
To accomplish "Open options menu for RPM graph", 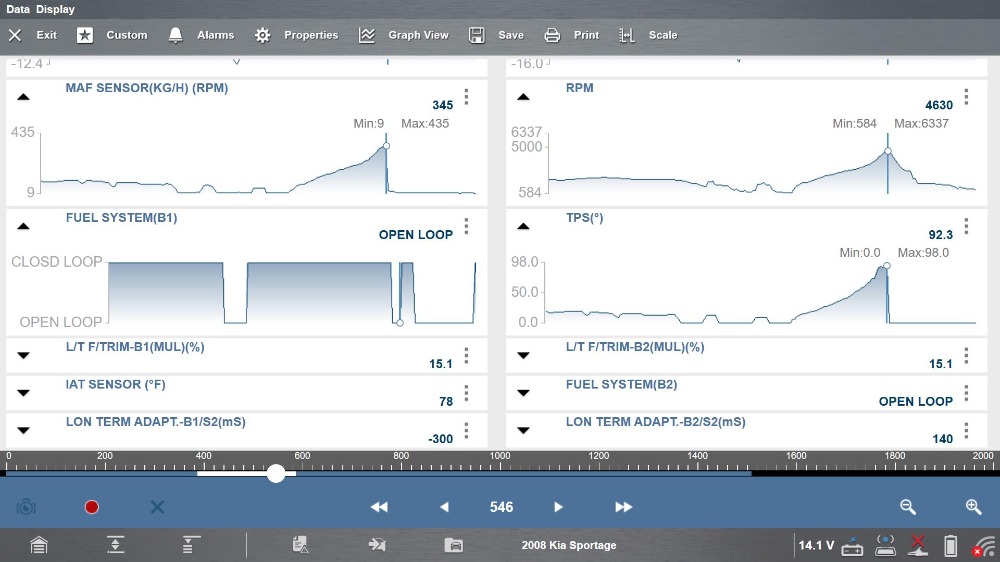I will (966, 97).
